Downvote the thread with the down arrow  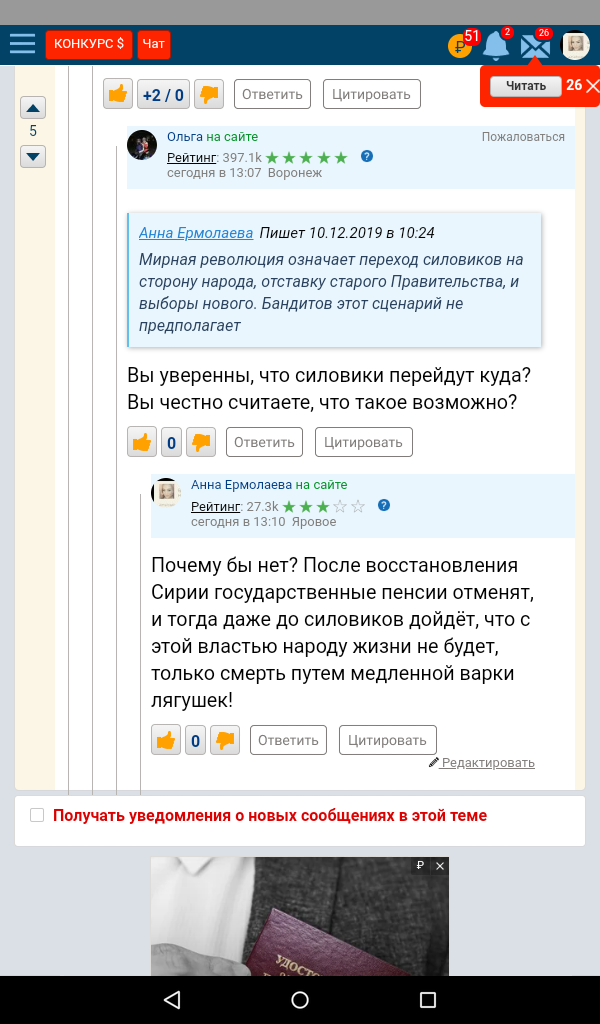(x=33, y=156)
